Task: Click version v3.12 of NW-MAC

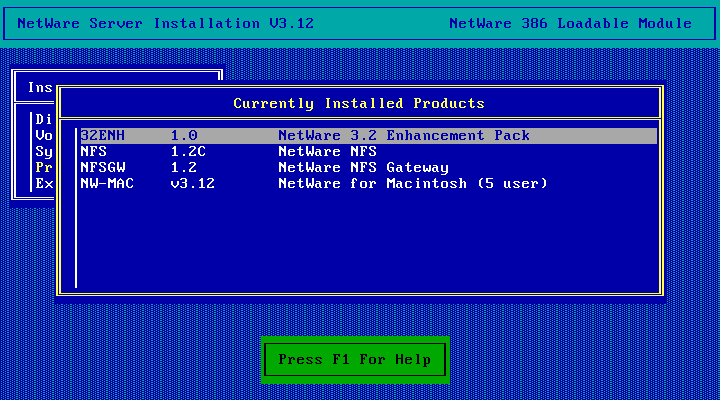Action: pos(193,184)
